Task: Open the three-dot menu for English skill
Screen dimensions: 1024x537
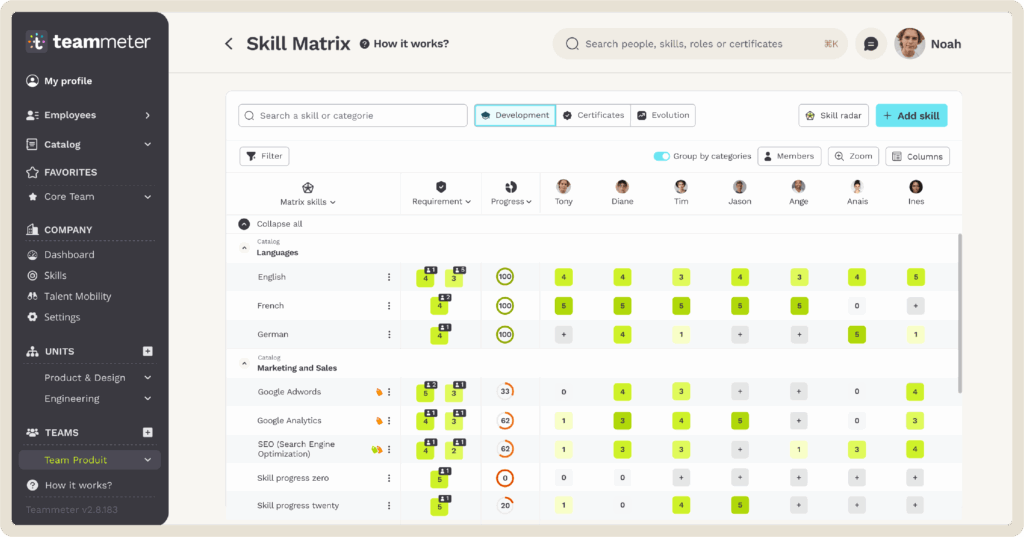Action: 389,277
